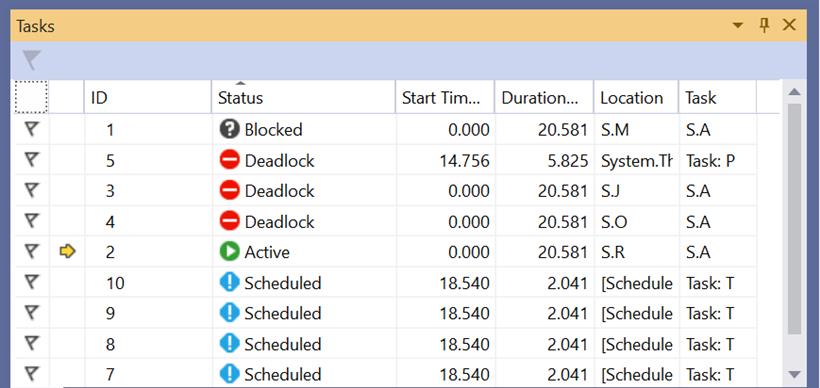Click the red Deadlock icon for task 4
Viewport: 820px width, 388px height.
coord(230,221)
